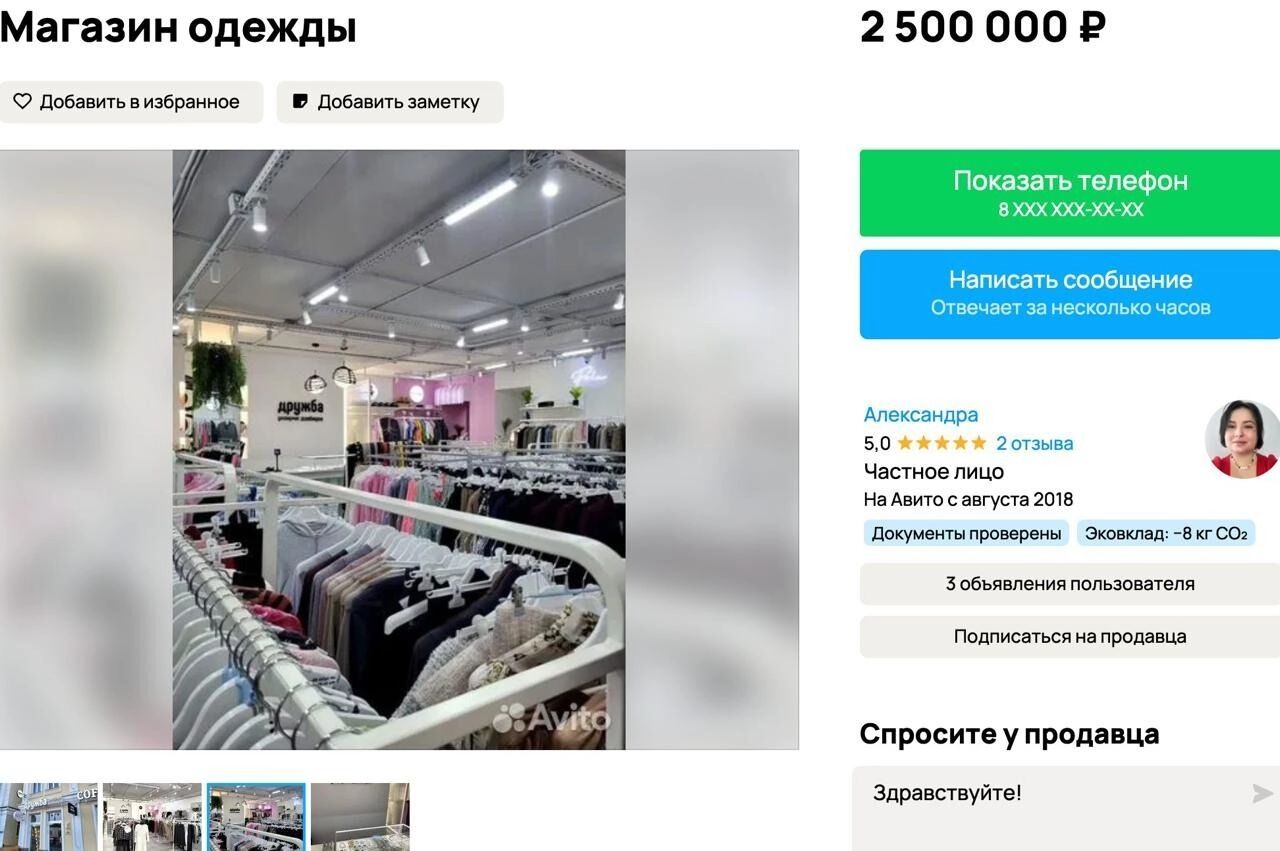
Task: Click the Эковклад CO₂ badge
Action: [1166, 533]
